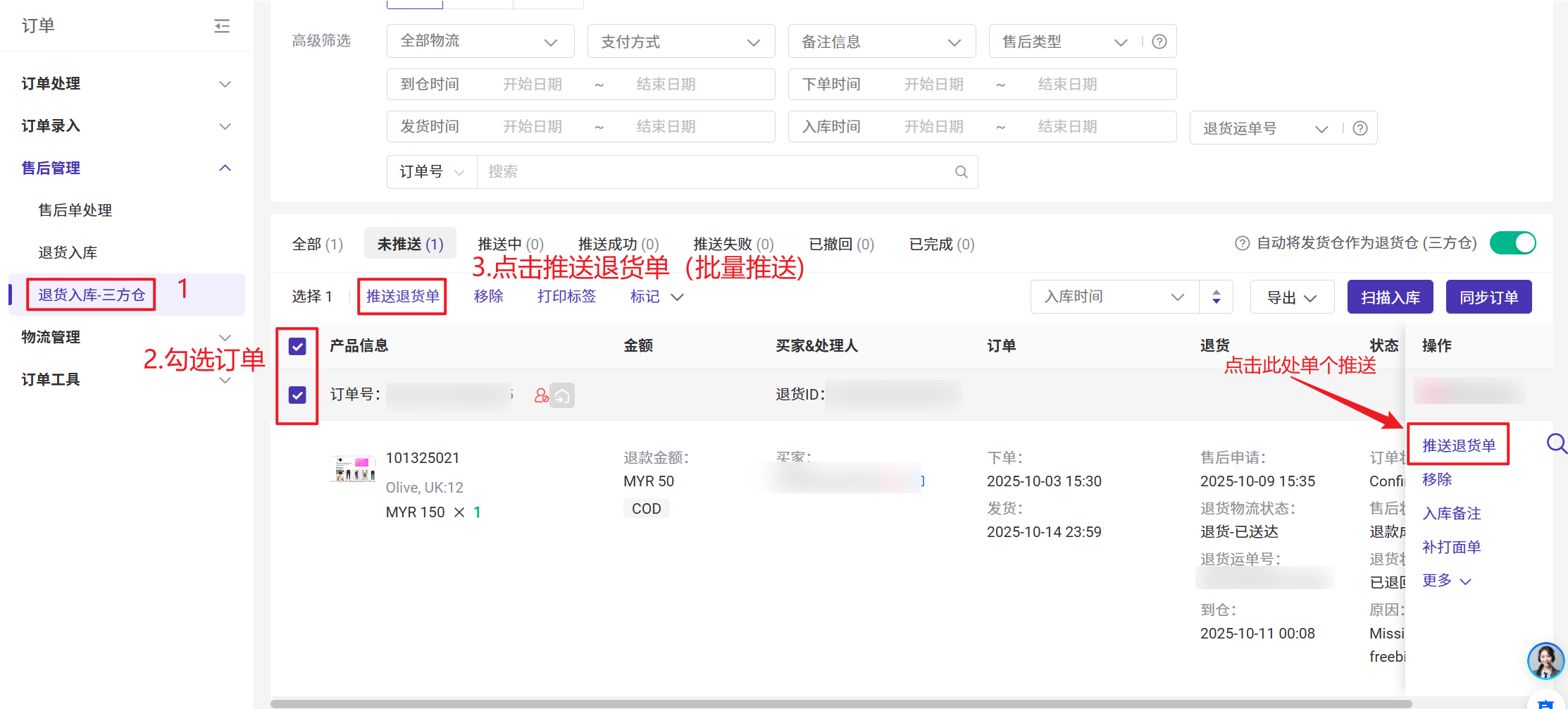Click the search magnifier icon in order search box
Screen dimensions: 1568x709
pos(961,172)
